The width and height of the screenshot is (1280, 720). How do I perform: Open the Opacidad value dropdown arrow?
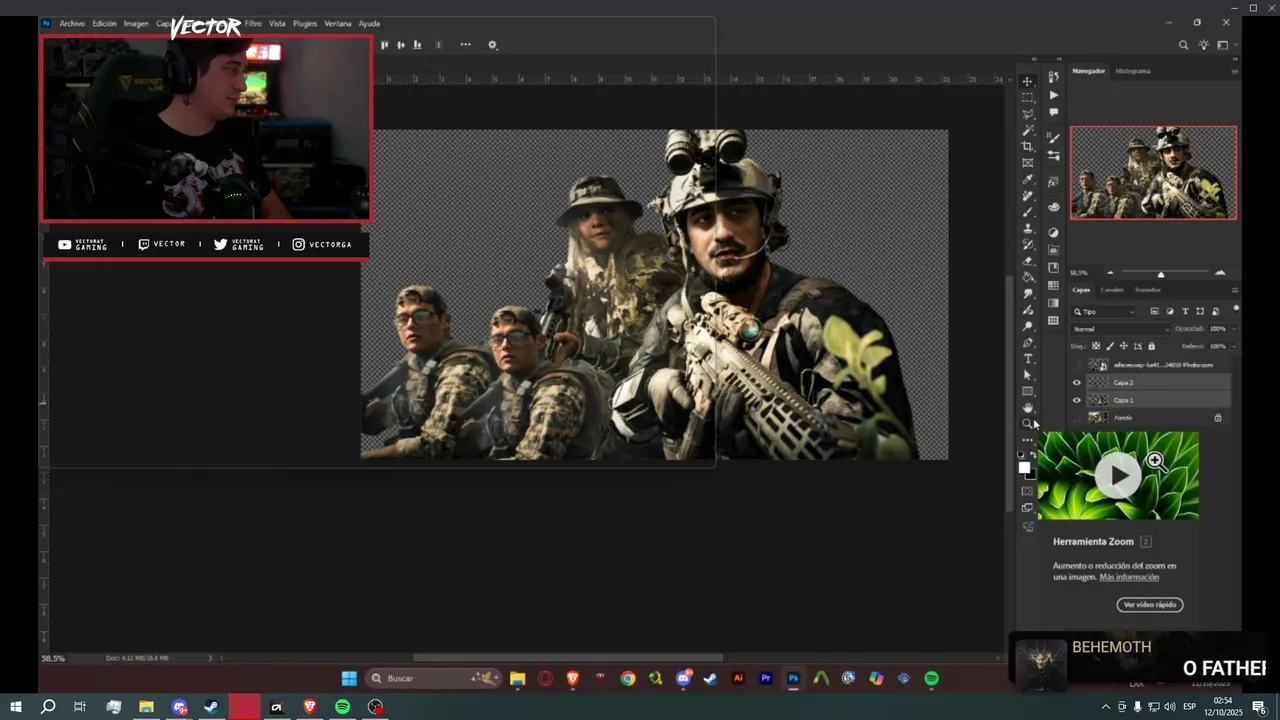coord(1234,329)
